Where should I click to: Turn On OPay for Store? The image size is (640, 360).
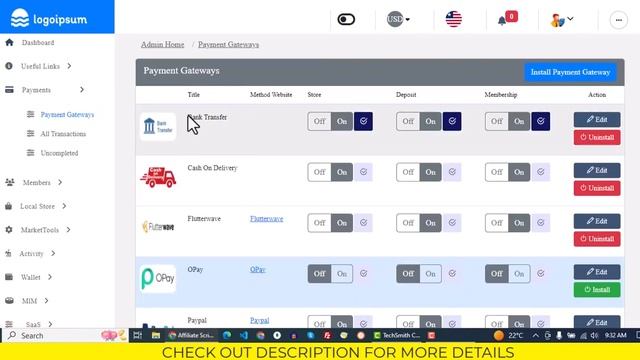click(x=342, y=273)
